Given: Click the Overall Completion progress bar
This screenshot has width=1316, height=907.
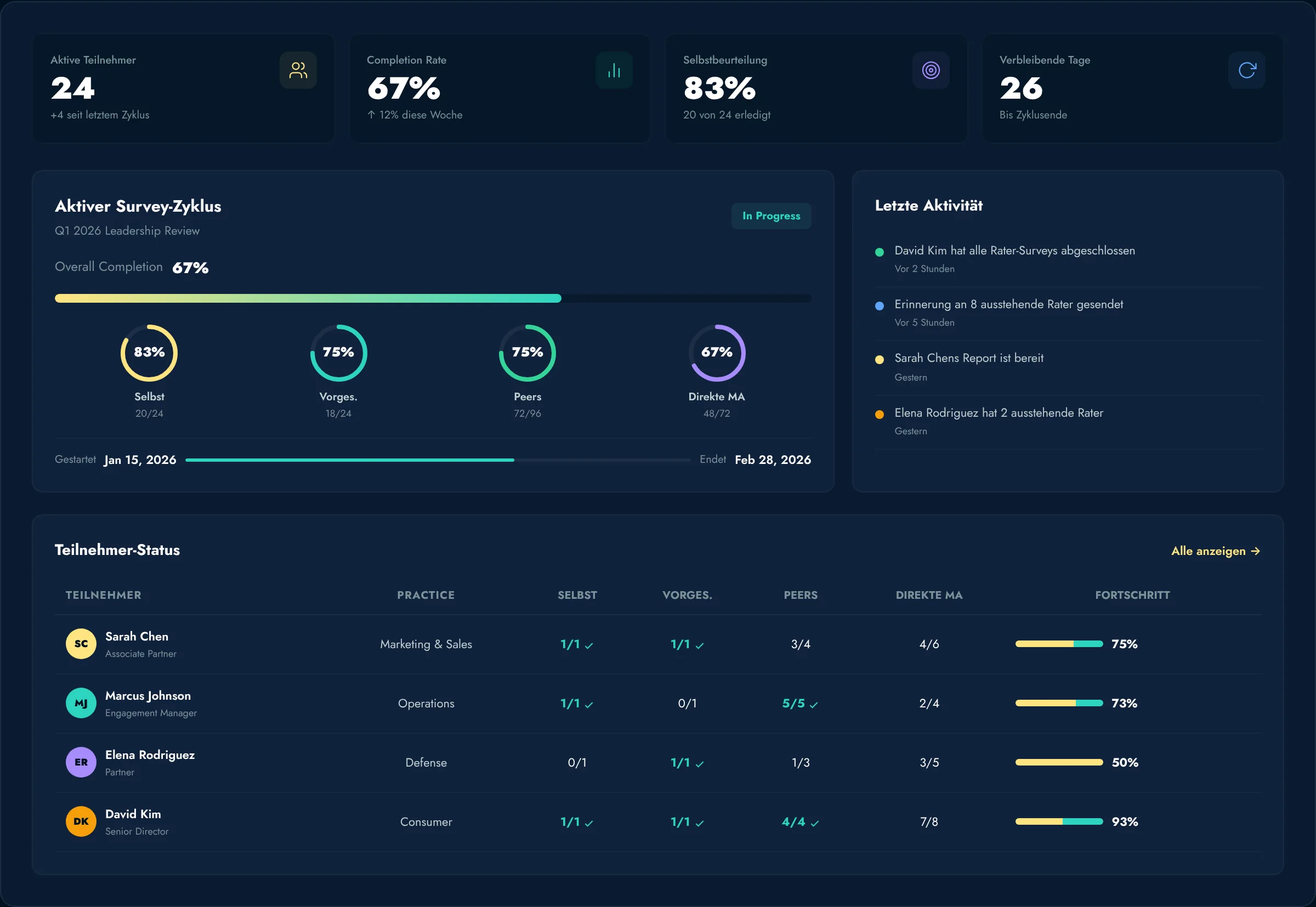Looking at the screenshot, I should coord(433,298).
